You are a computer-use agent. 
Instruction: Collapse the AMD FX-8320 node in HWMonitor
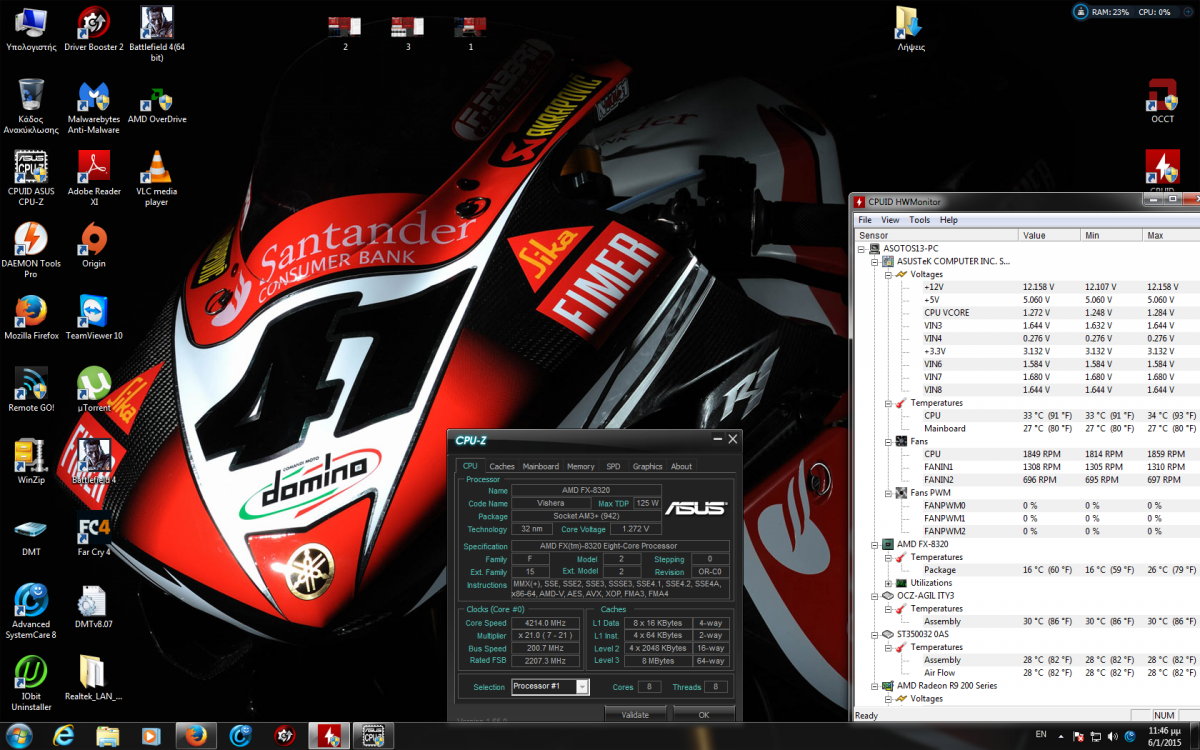pos(875,544)
